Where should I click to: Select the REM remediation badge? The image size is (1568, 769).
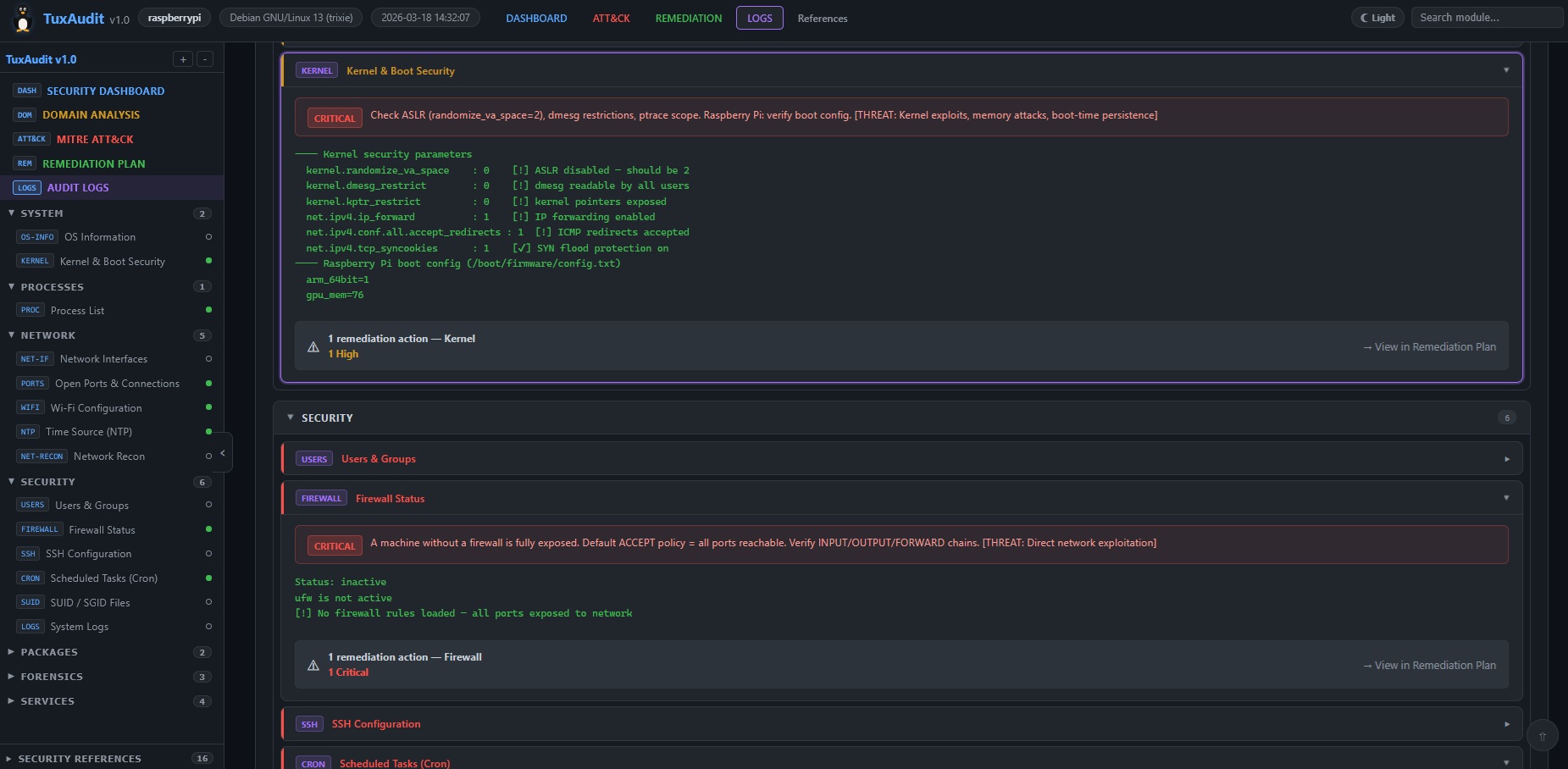[x=25, y=163]
